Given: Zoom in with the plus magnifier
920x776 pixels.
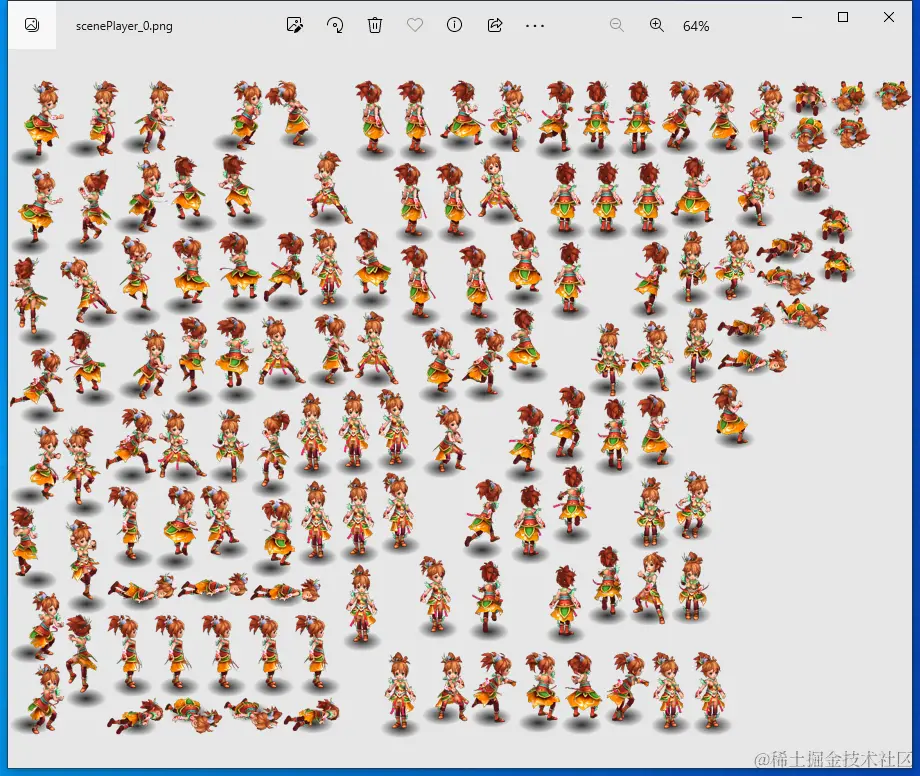Looking at the screenshot, I should click(657, 25).
